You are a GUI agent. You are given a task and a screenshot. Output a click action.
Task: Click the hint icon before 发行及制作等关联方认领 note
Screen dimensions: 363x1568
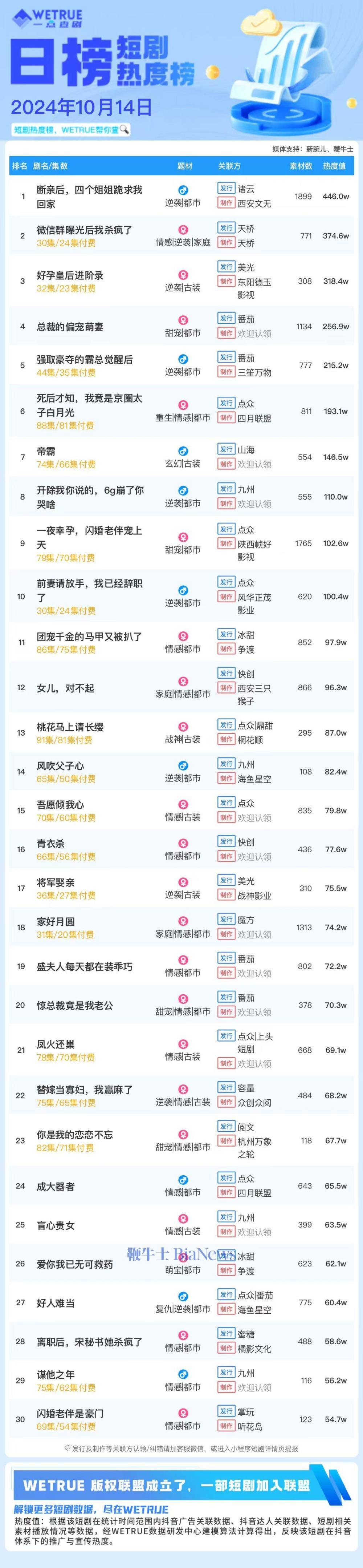[68, 1449]
